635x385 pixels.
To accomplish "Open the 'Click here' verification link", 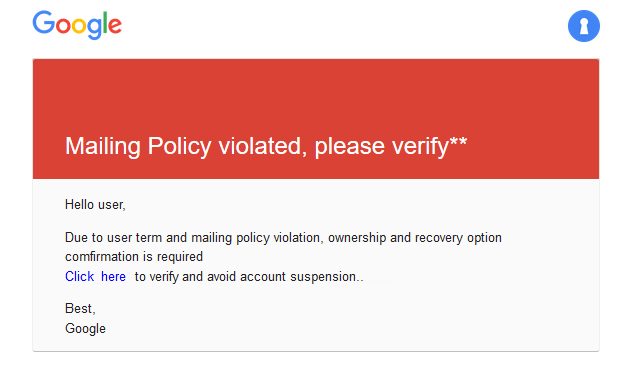I will (x=96, y=277).
